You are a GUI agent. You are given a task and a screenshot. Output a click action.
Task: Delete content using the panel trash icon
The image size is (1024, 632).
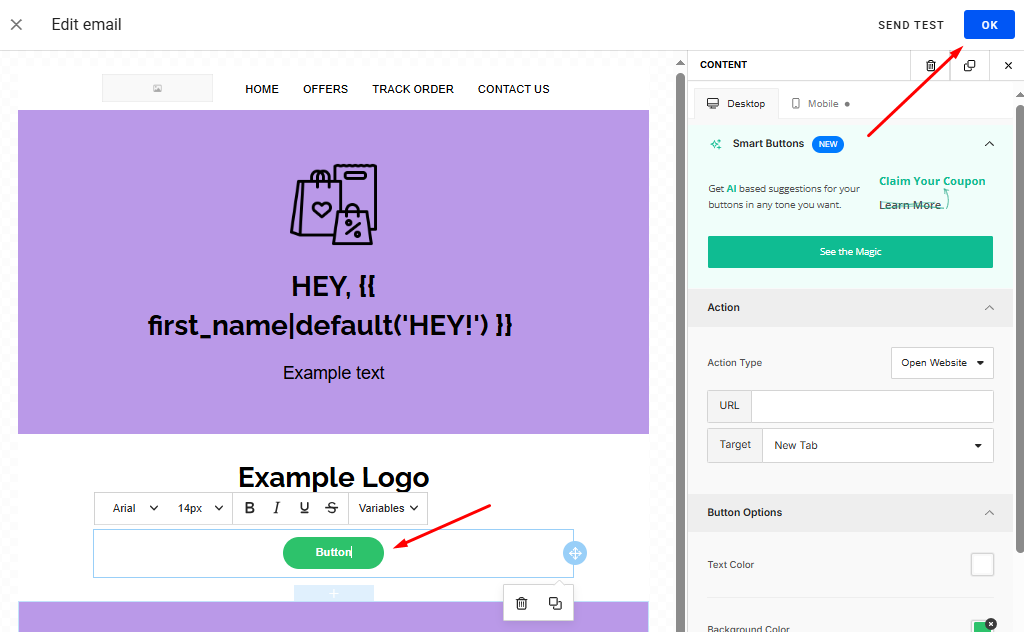pyautogui.click(x=931, y=65)
